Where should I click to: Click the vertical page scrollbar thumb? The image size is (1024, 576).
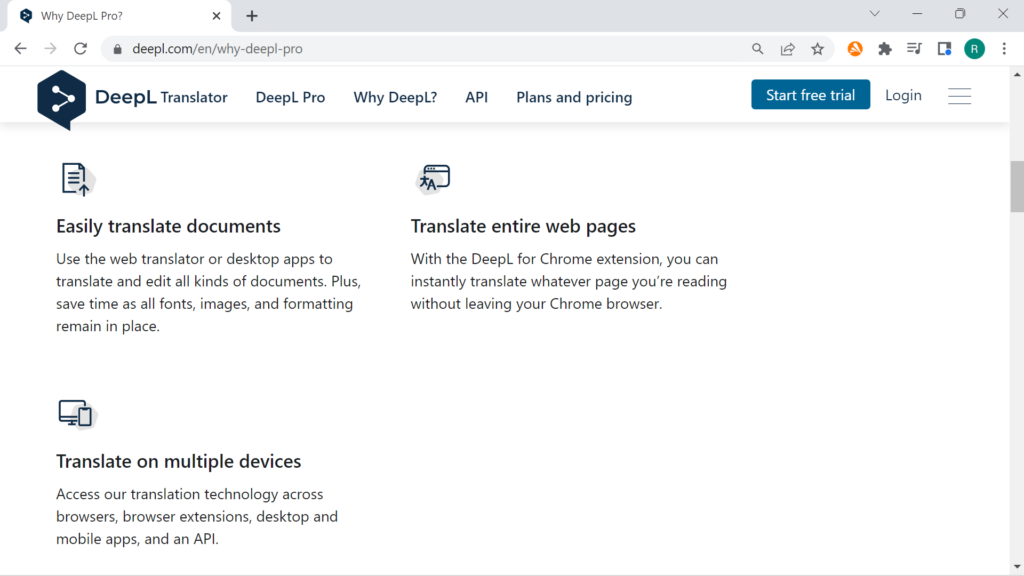1017,186
